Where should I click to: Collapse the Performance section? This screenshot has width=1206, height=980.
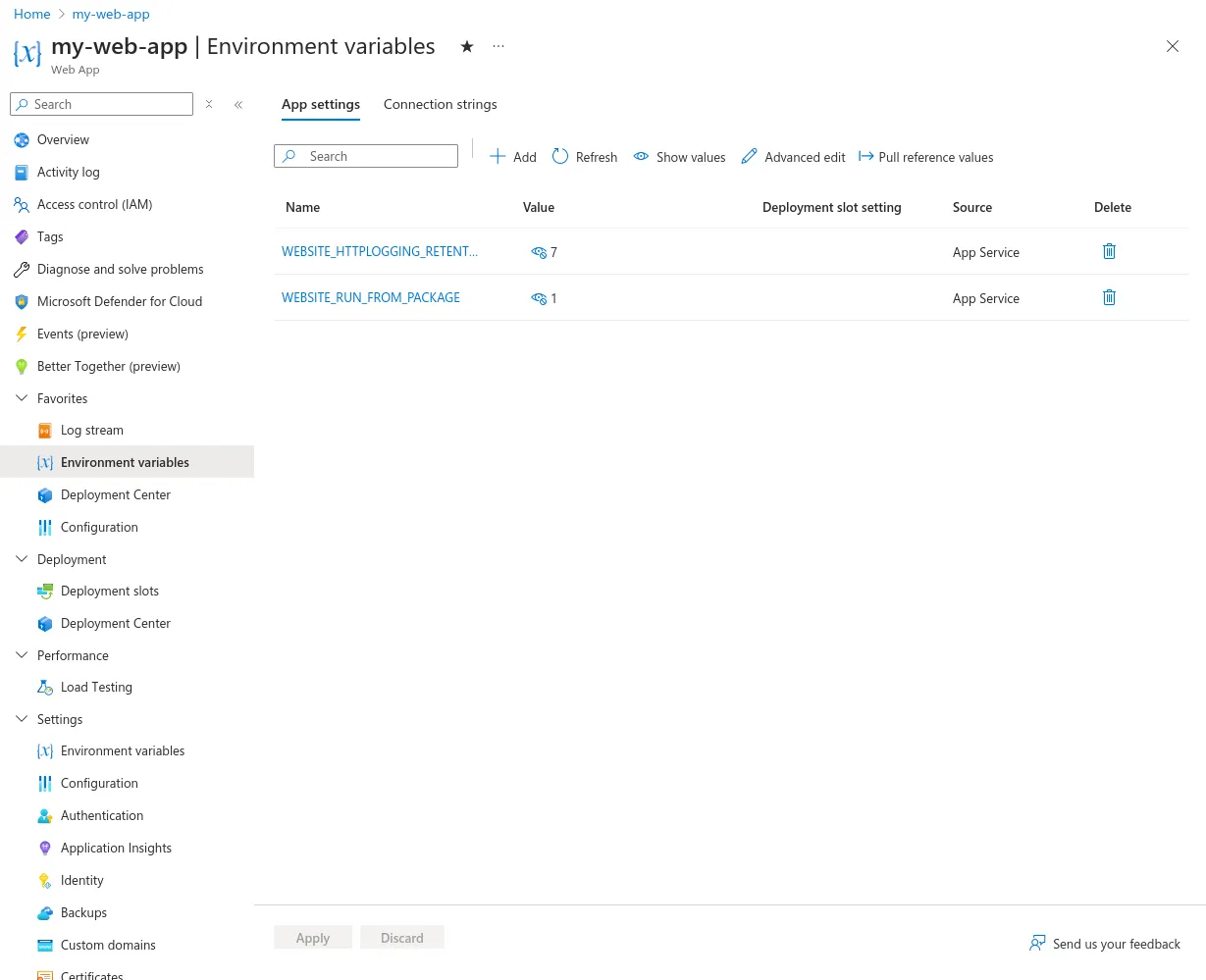22,655
